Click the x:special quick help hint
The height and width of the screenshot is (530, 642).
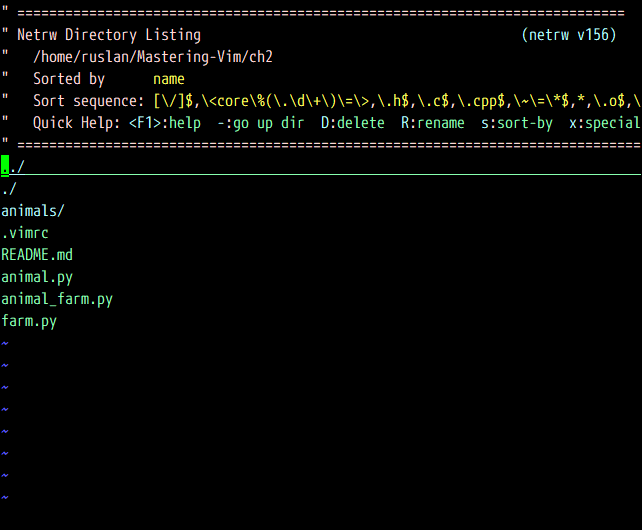[x=604, y=123]
